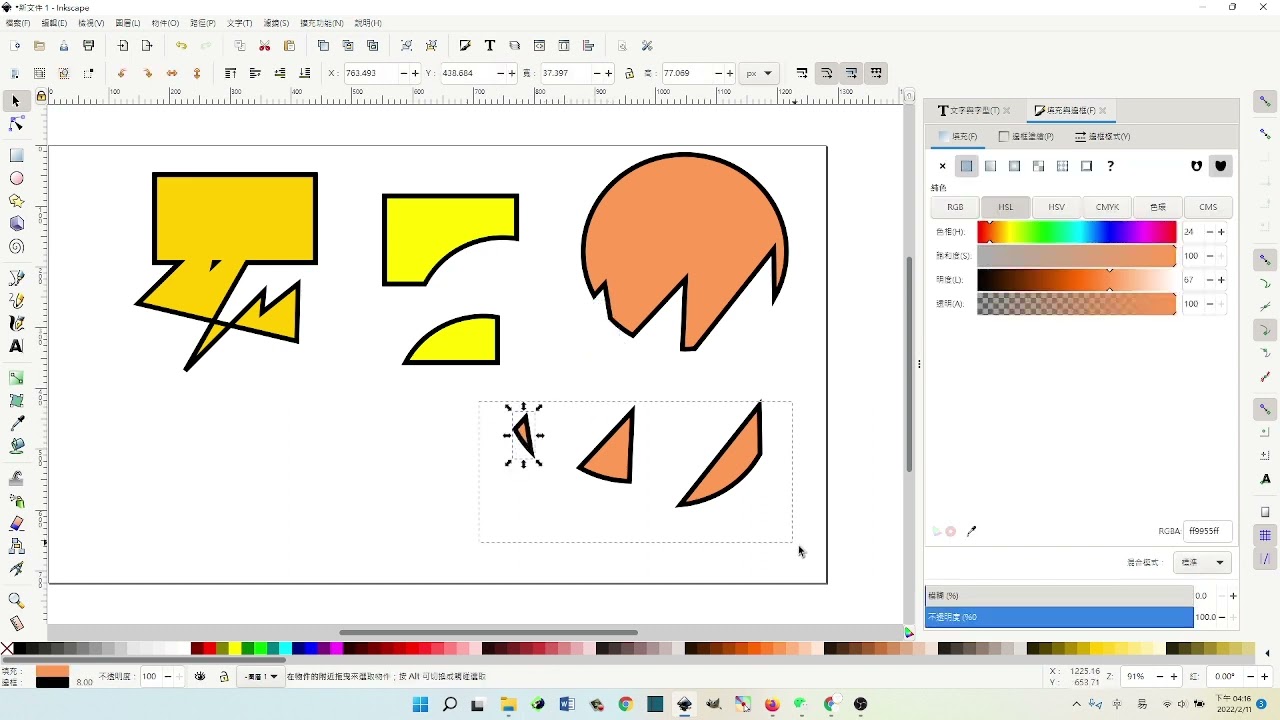Toggle layer lock in status bar

pos(223,677)
